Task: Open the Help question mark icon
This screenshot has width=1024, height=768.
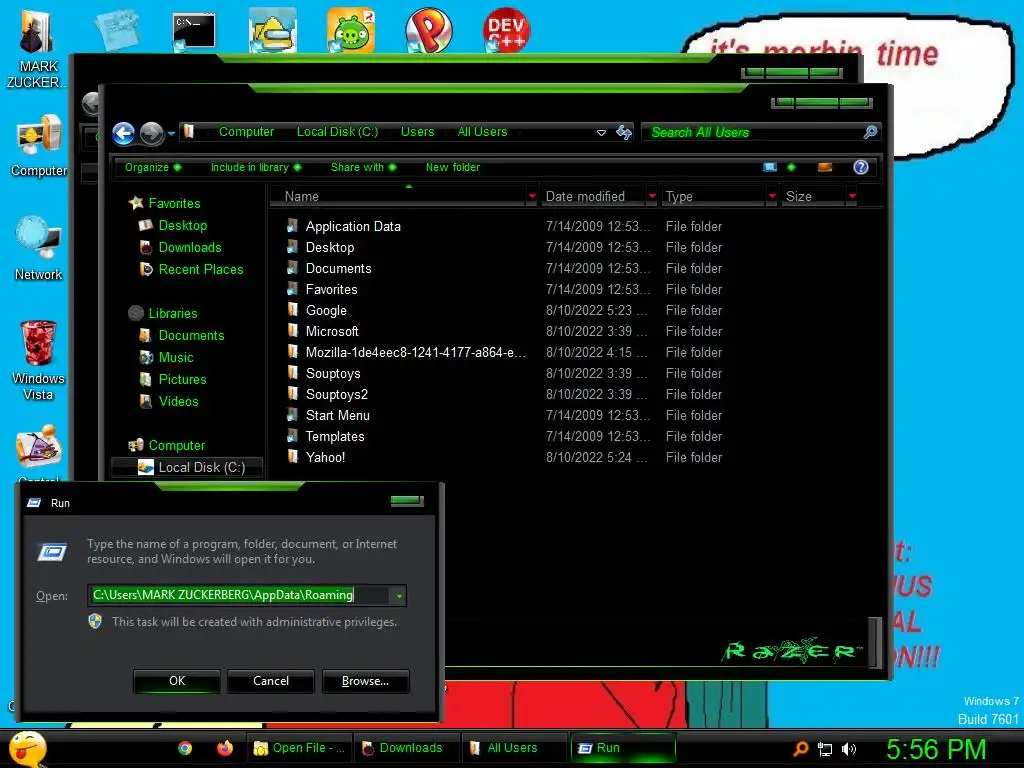Action: click(x=861, y=167)
